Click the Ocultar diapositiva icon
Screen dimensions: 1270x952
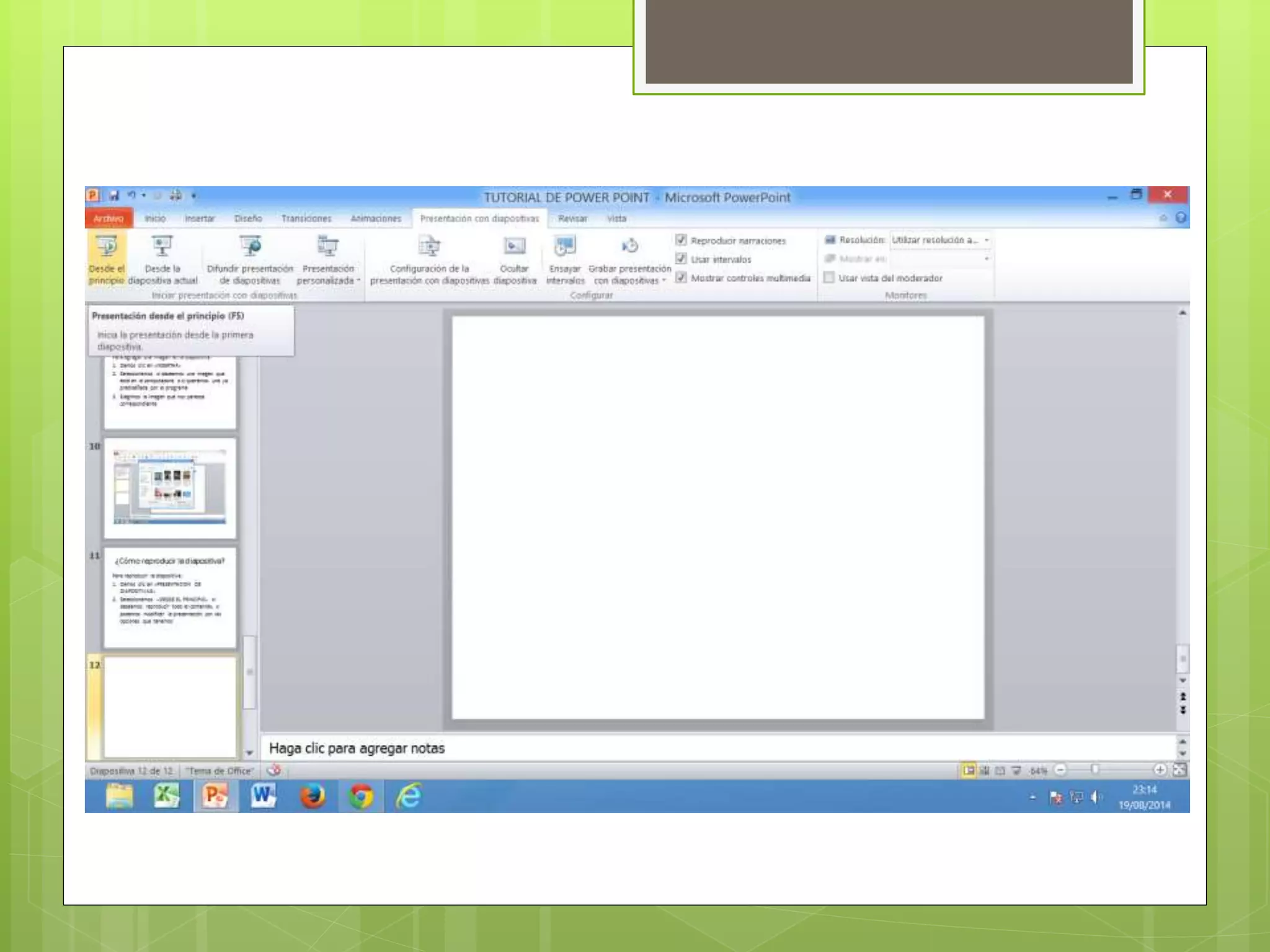(x=514, y=247)
